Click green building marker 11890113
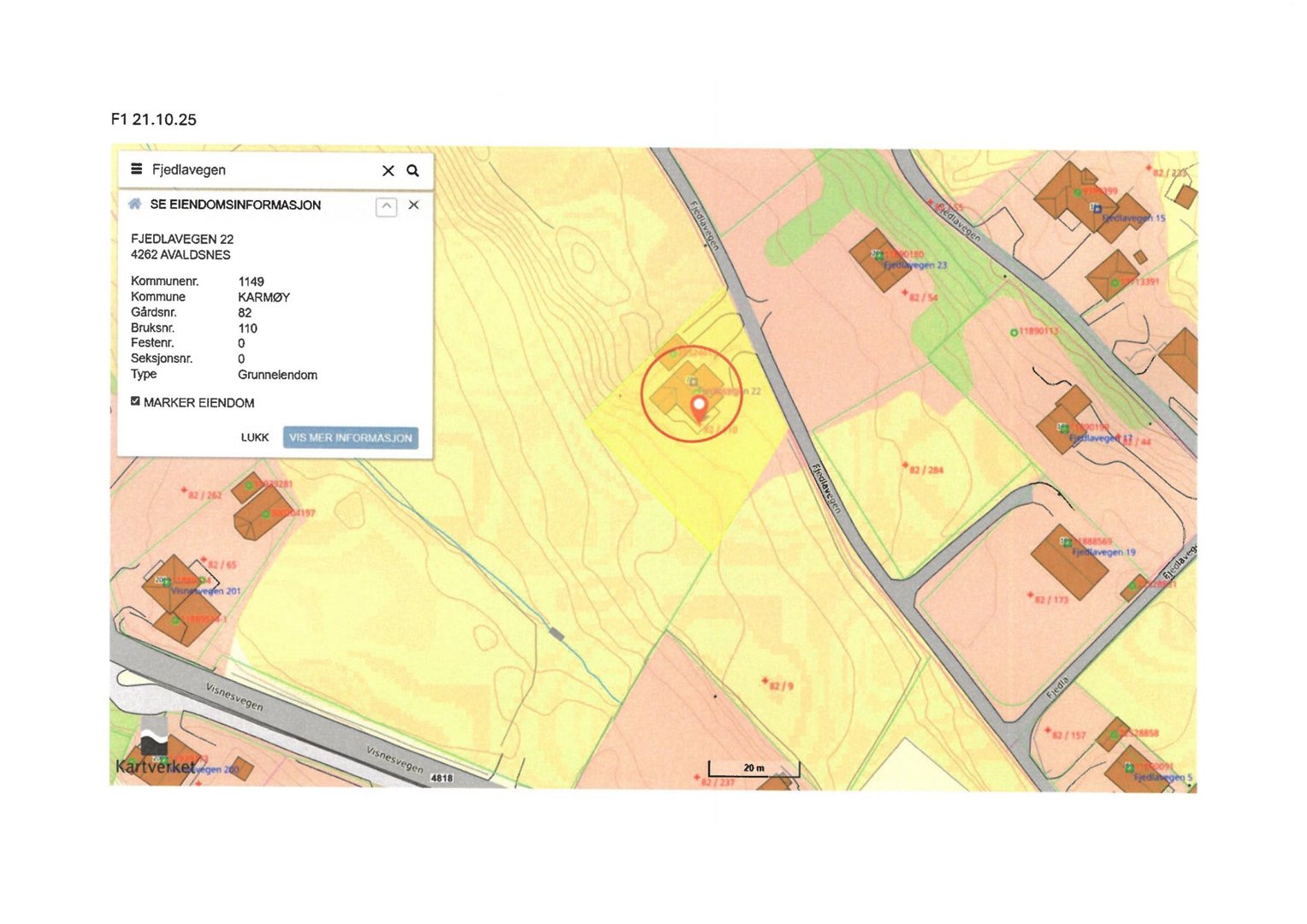 (x=1014, y=332)
